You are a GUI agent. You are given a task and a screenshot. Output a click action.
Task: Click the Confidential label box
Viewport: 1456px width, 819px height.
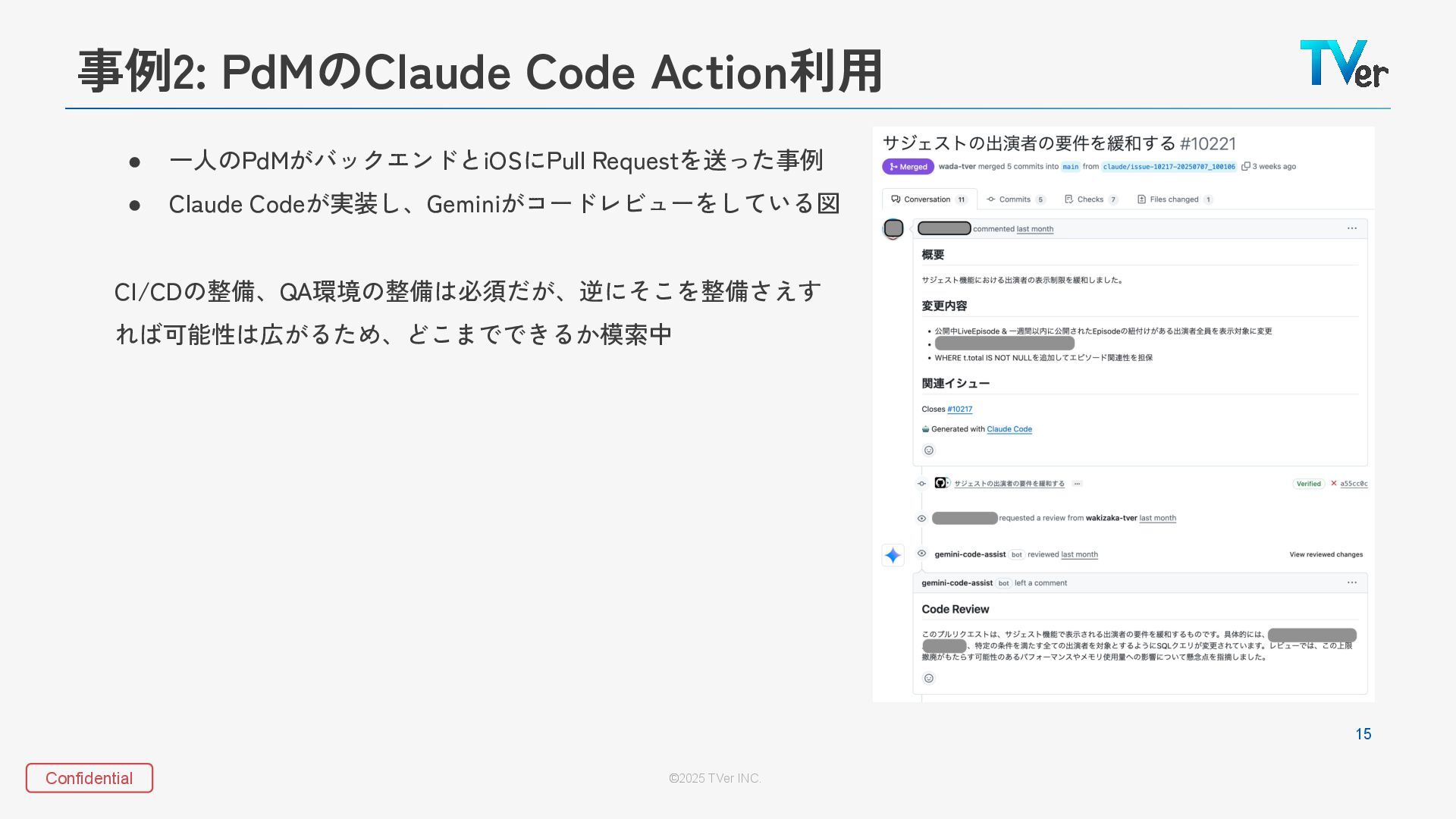coord(89,778)
